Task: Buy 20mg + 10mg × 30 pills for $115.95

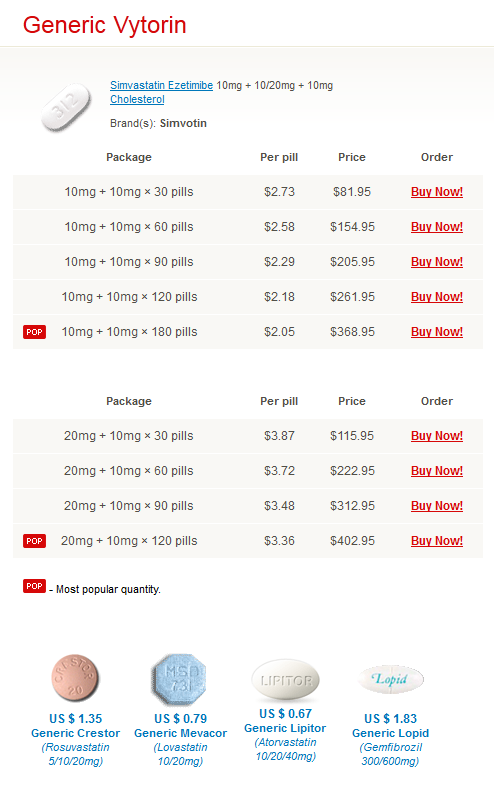Action: [436, 436]
